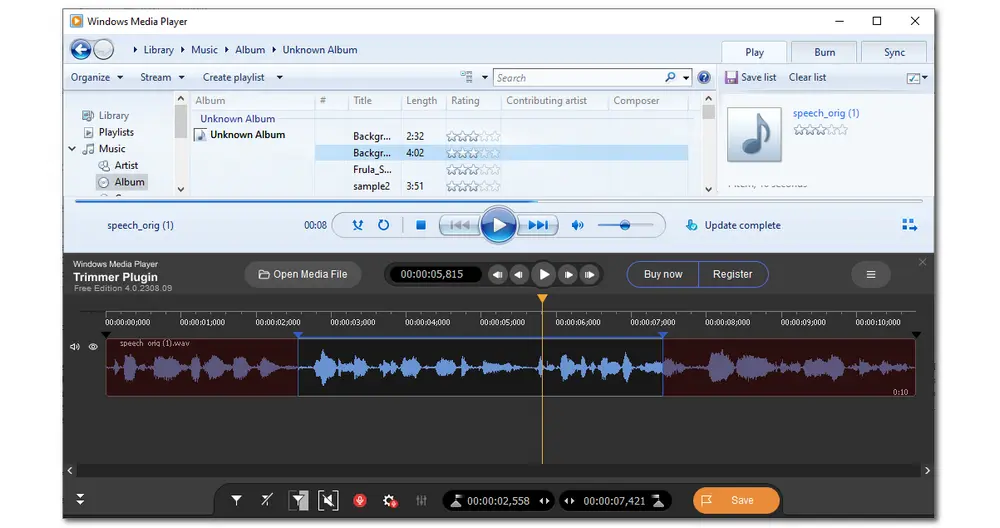Open the search options dropdown arrow
The image size is (1000, 528).
click(686, 78)
